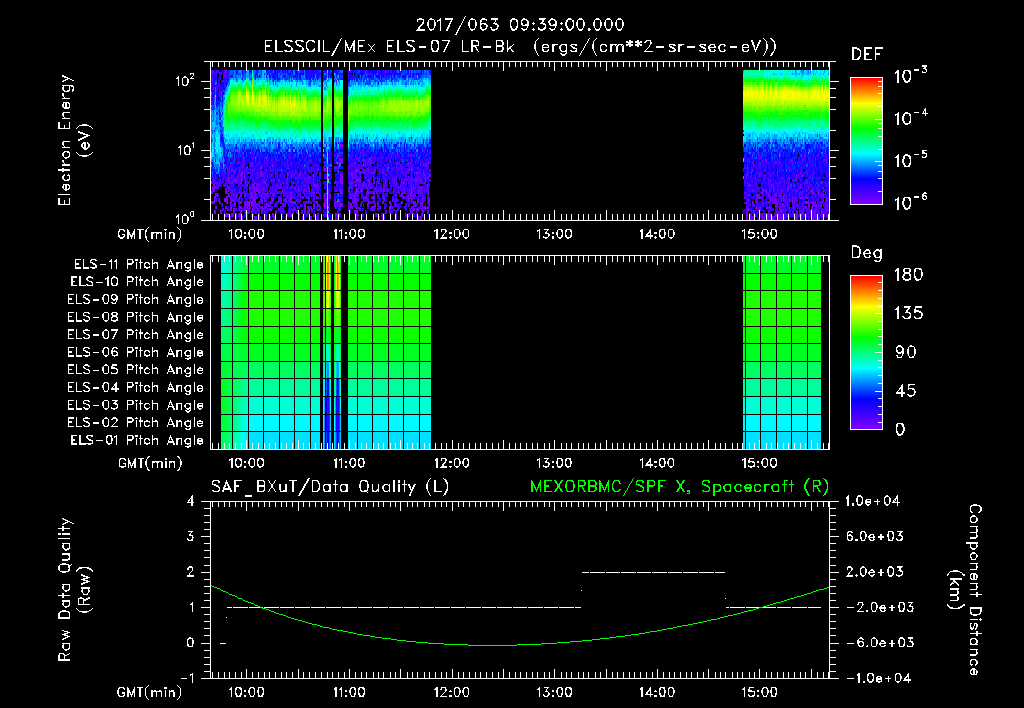Image resolution: width=1024 pixels, height=708 pixels.
Task: Click the ELS-08 Pitch Angle row label
Action: (136, 317)
